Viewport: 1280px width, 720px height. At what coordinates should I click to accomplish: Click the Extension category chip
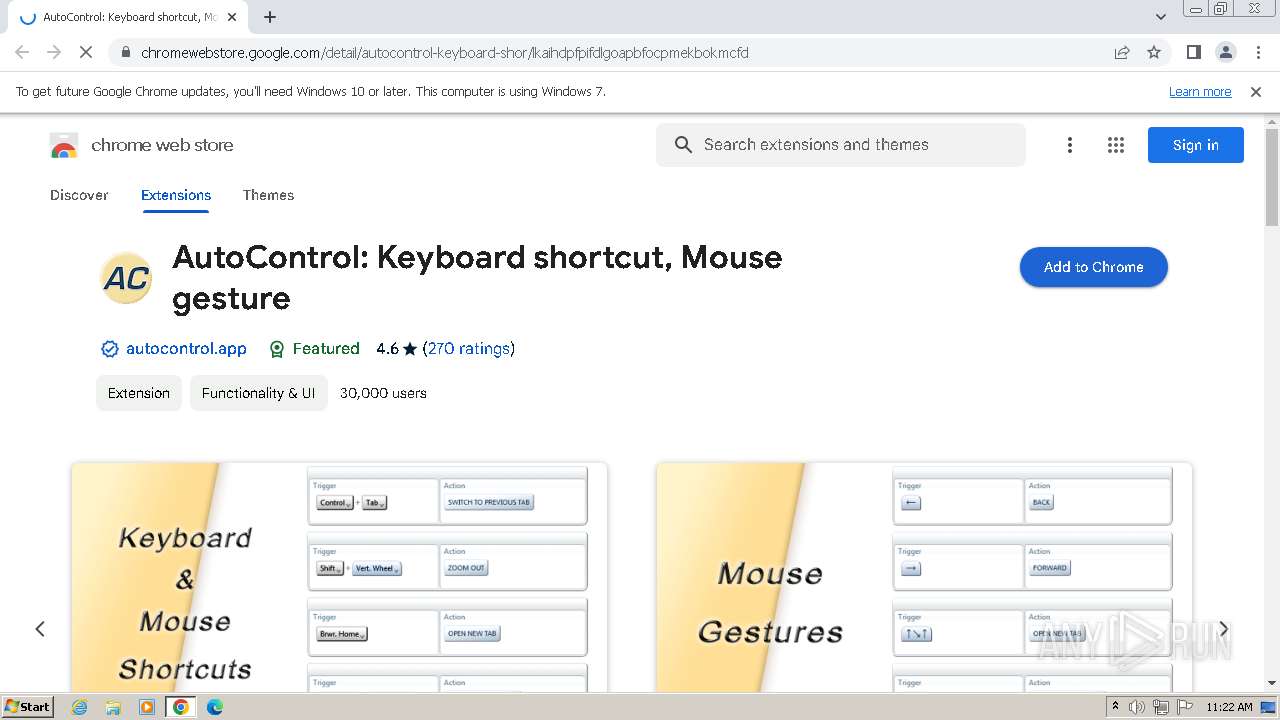(139, 393)
